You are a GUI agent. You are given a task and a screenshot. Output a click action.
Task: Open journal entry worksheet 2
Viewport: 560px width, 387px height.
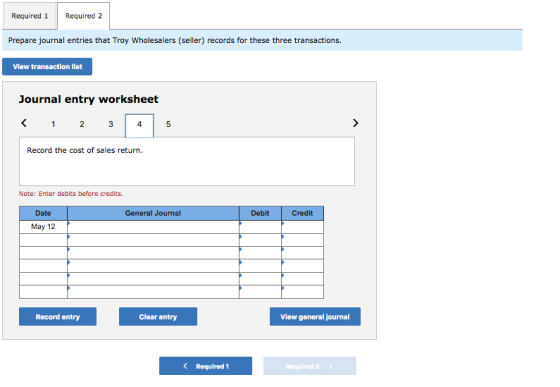point(82,124)
